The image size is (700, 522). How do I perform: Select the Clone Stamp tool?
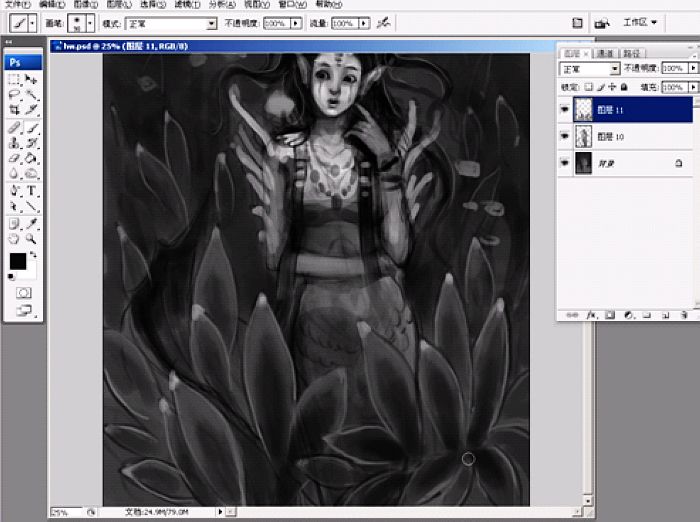[x=14, y=143]
